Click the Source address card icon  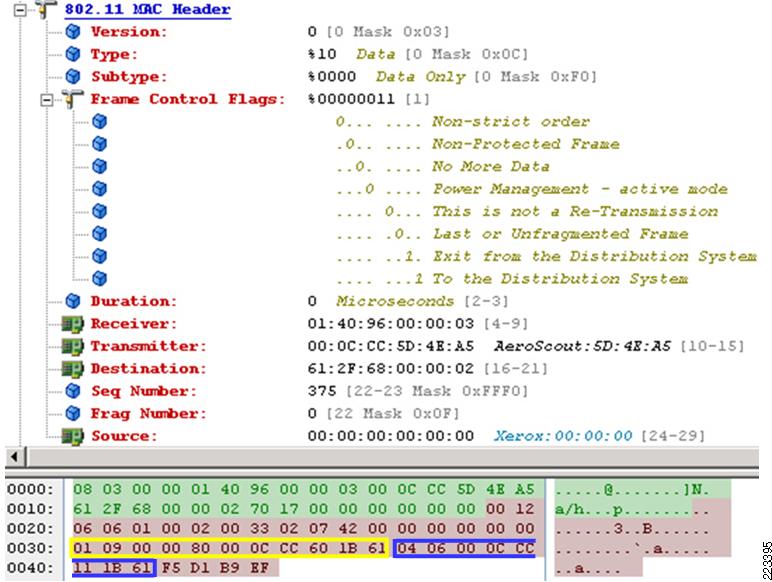click(72, 436)
